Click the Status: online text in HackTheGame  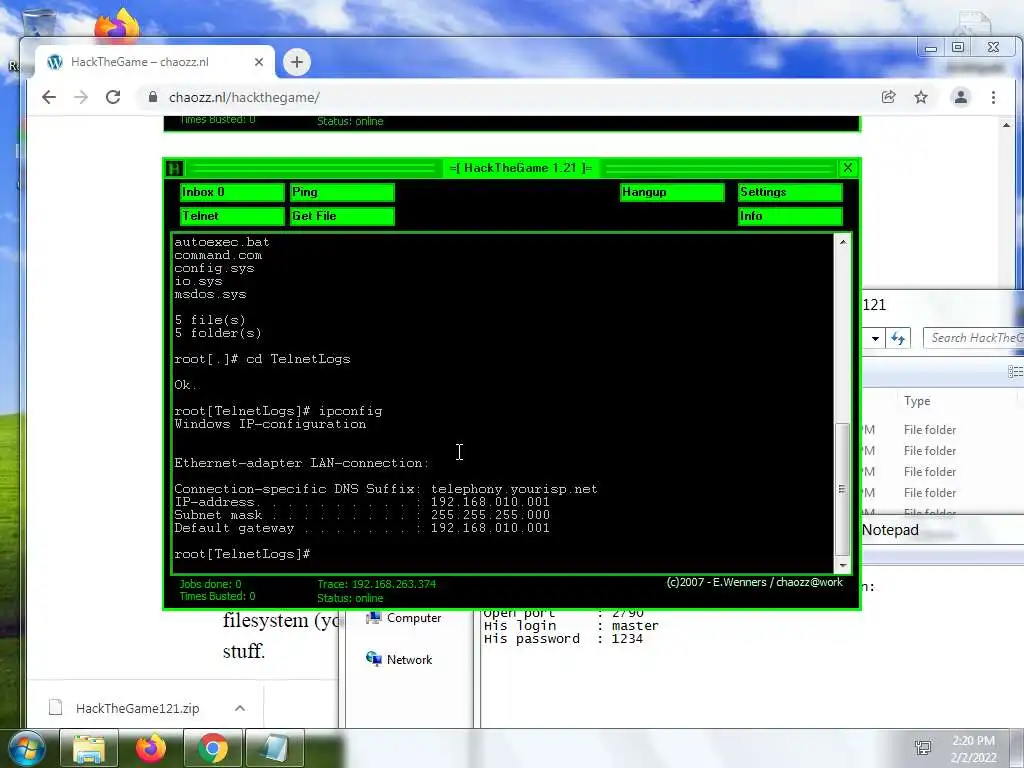[x=350, y=598]
